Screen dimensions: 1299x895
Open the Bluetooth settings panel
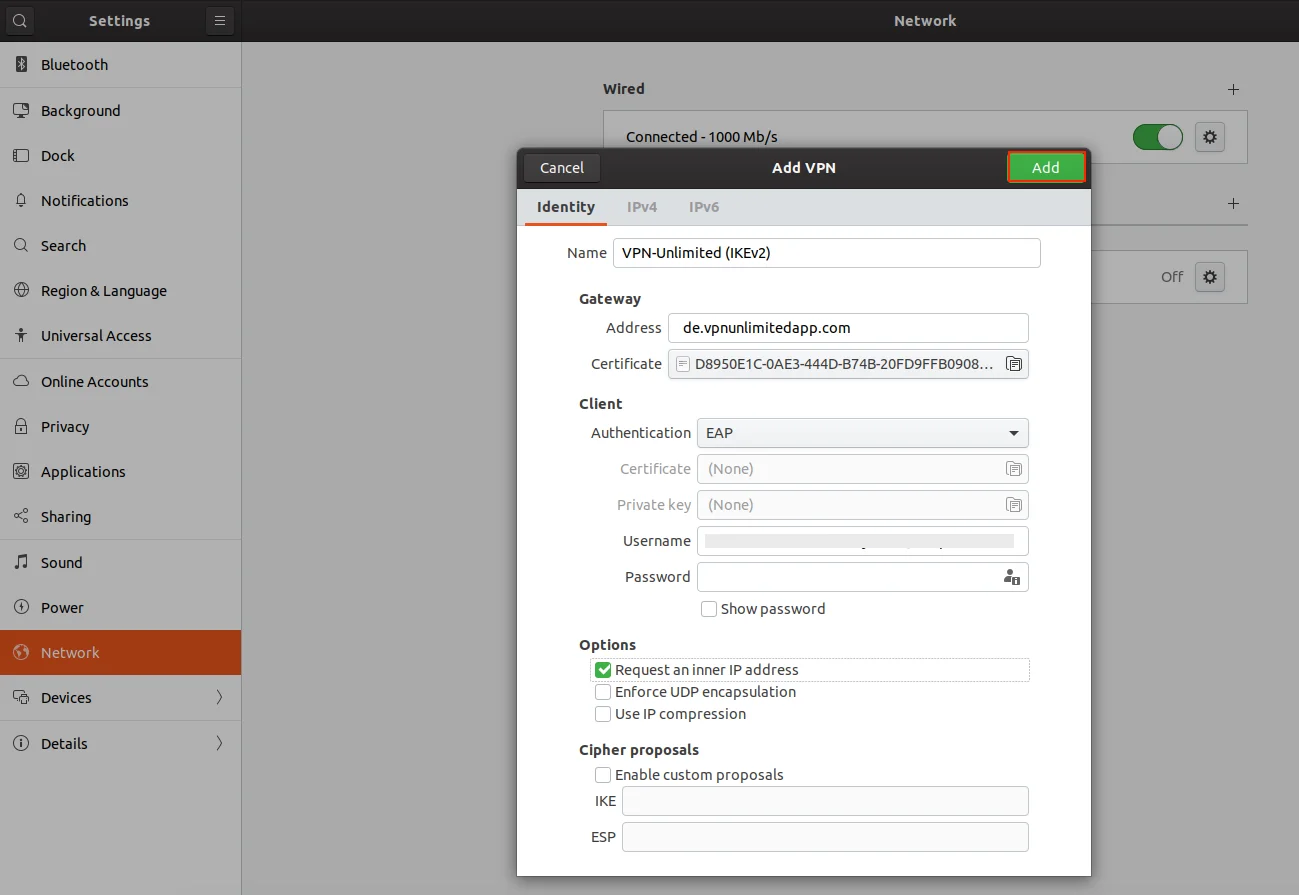pos(74,65)
